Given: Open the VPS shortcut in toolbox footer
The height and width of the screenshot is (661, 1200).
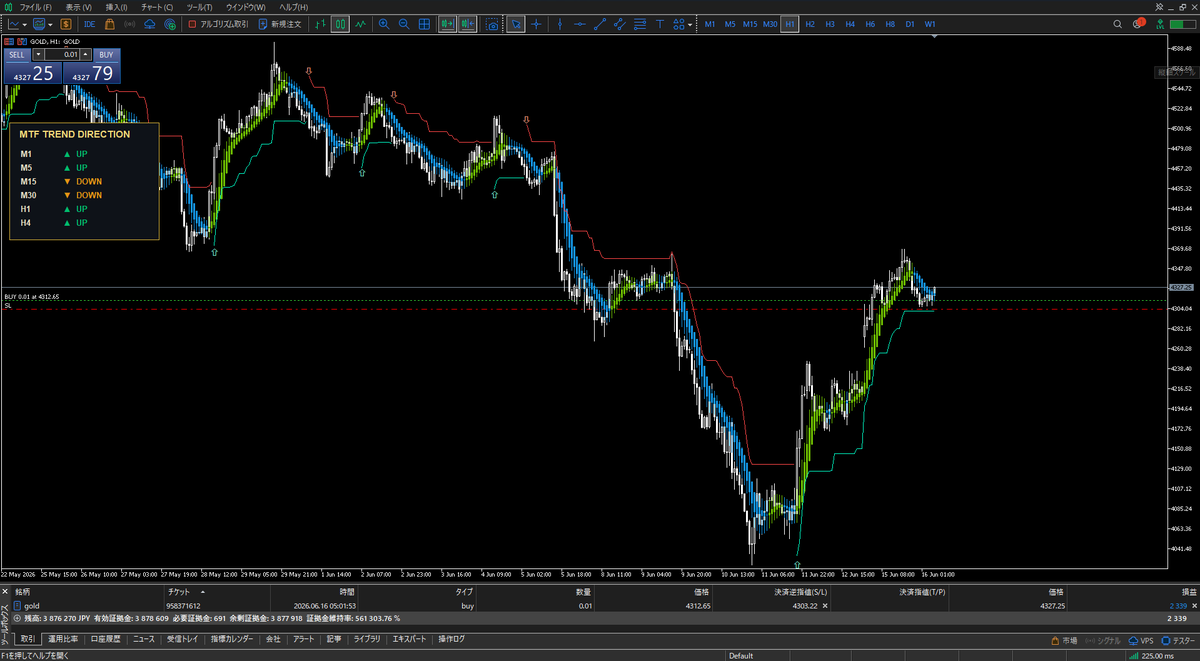Looking at the screenshot, I should (1139, 640).
